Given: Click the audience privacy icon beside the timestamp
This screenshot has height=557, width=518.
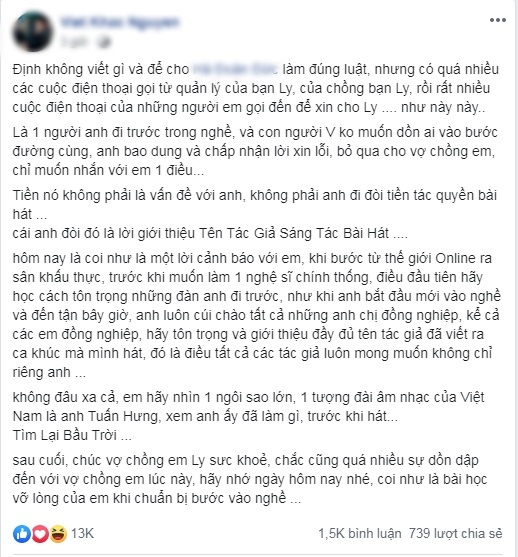Looking at the screenshot, I should point(104,42).
